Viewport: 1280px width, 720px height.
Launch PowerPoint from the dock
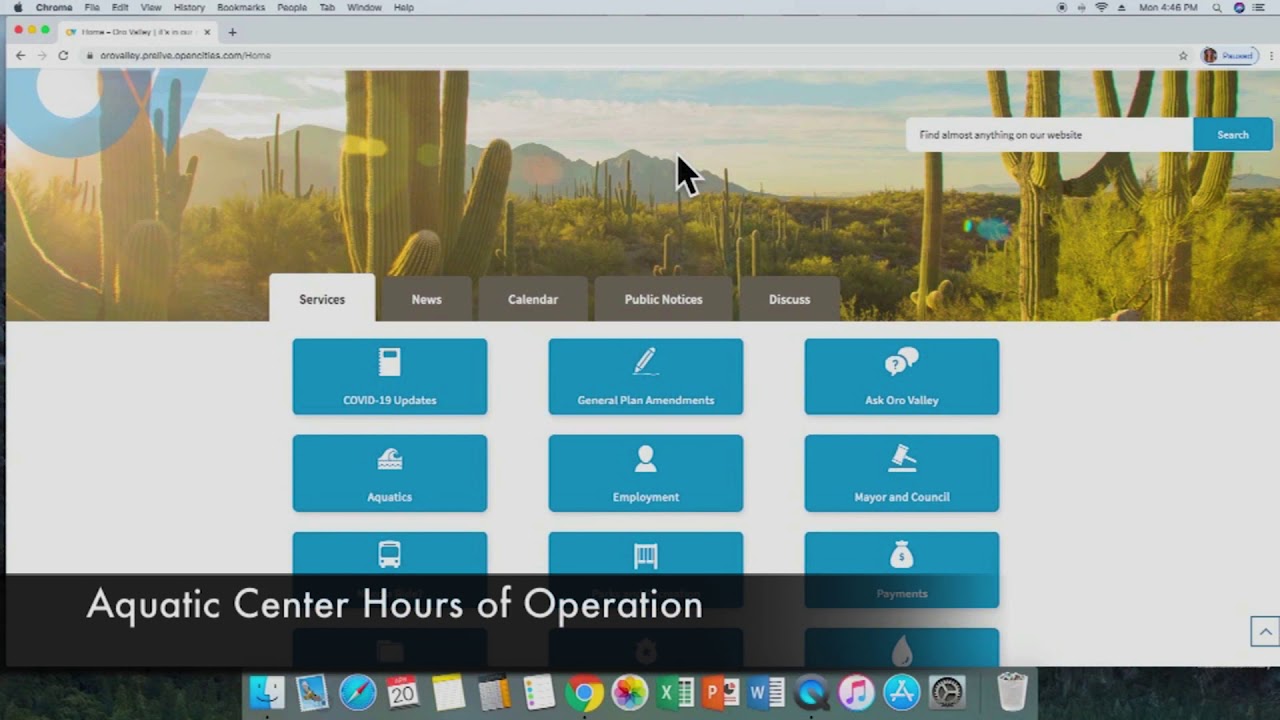pyautogui.click(x=720, y=692)
